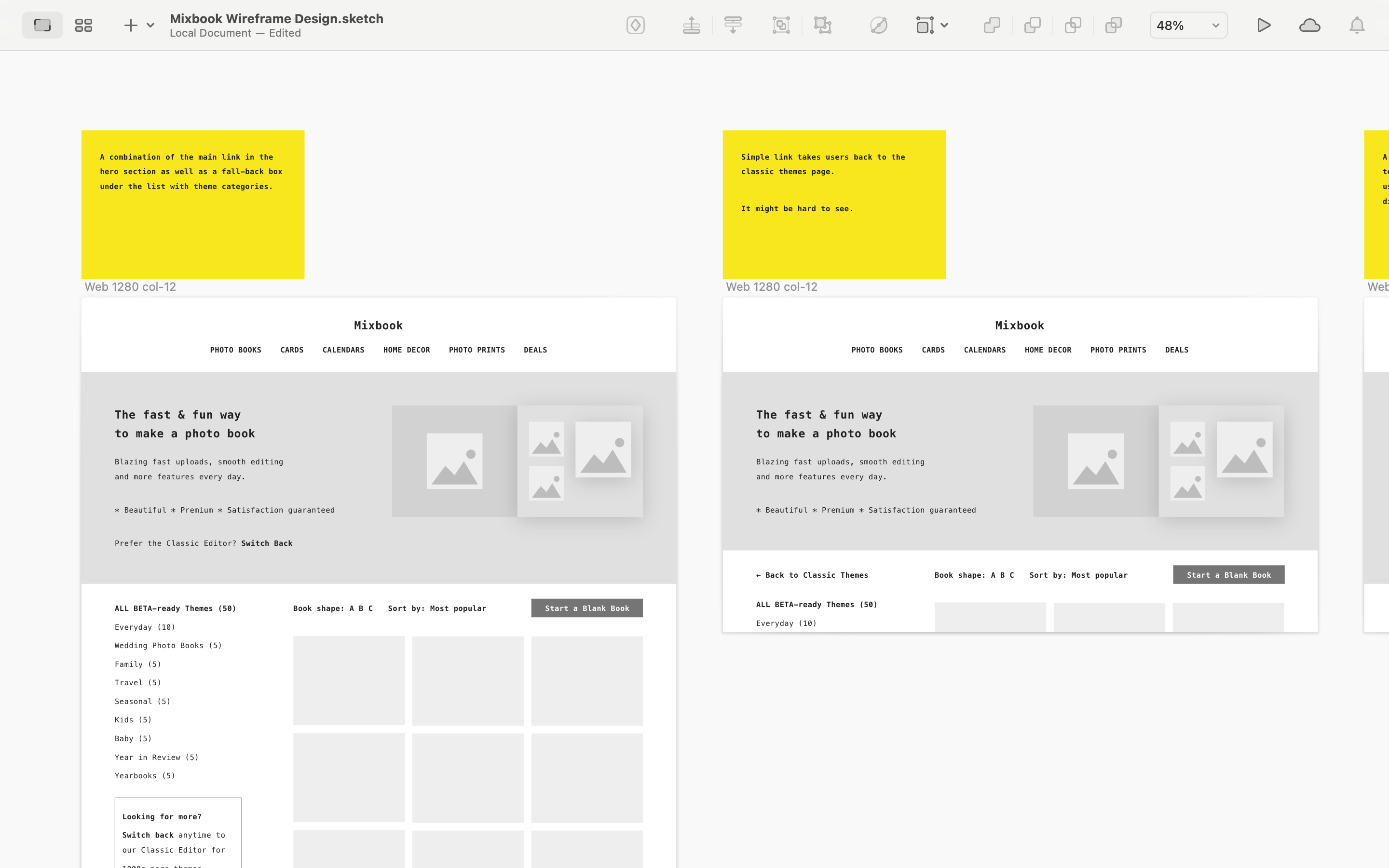Open the chevron next to Scale tool

[x=944, y=25]
